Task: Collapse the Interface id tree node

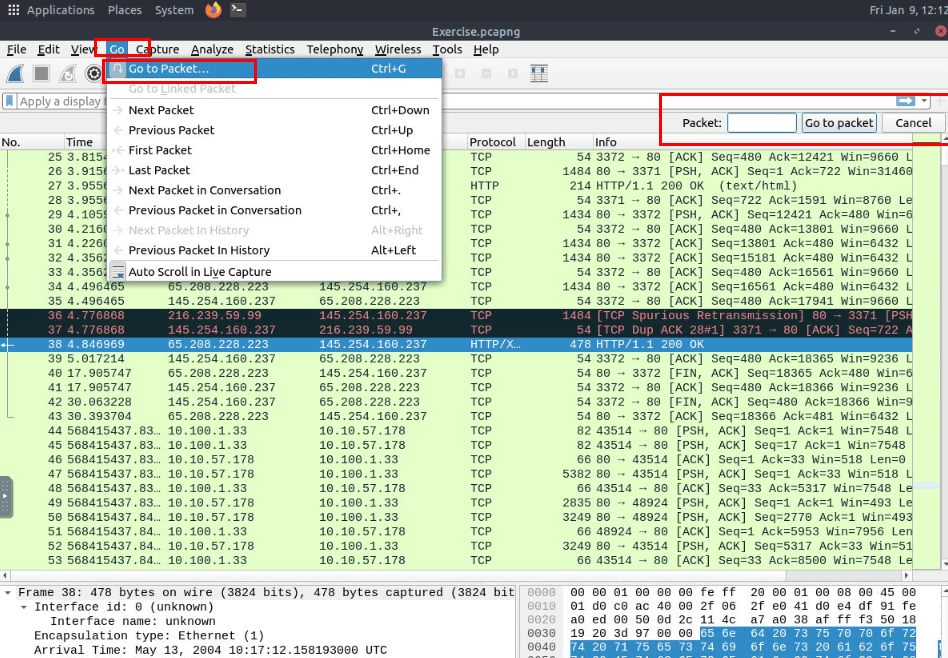Action: 24,607
